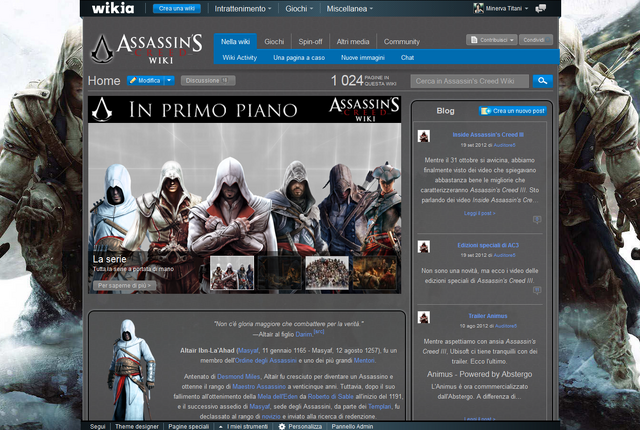Open the Mentori link

364,361
